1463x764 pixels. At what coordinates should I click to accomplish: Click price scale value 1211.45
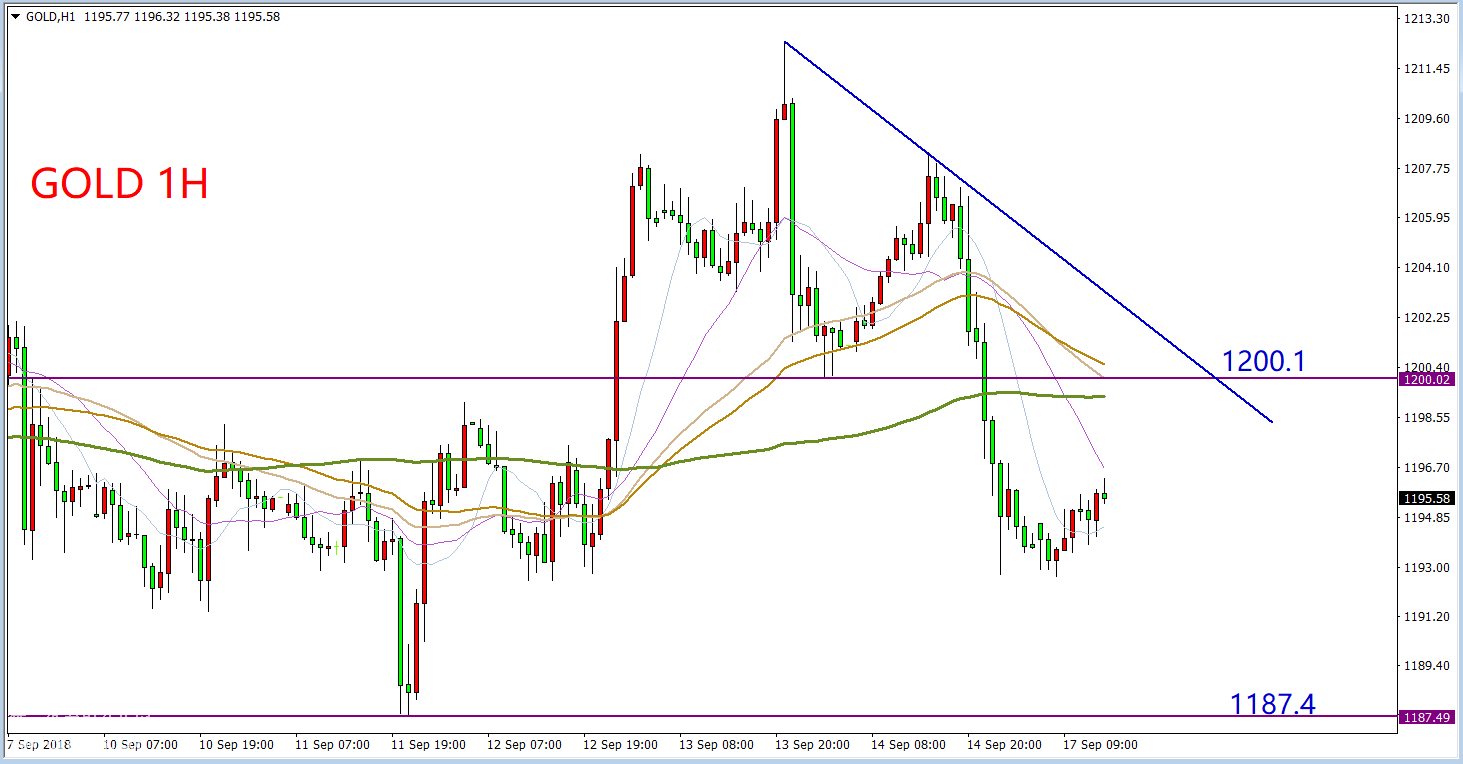(x=1427, y=69)
